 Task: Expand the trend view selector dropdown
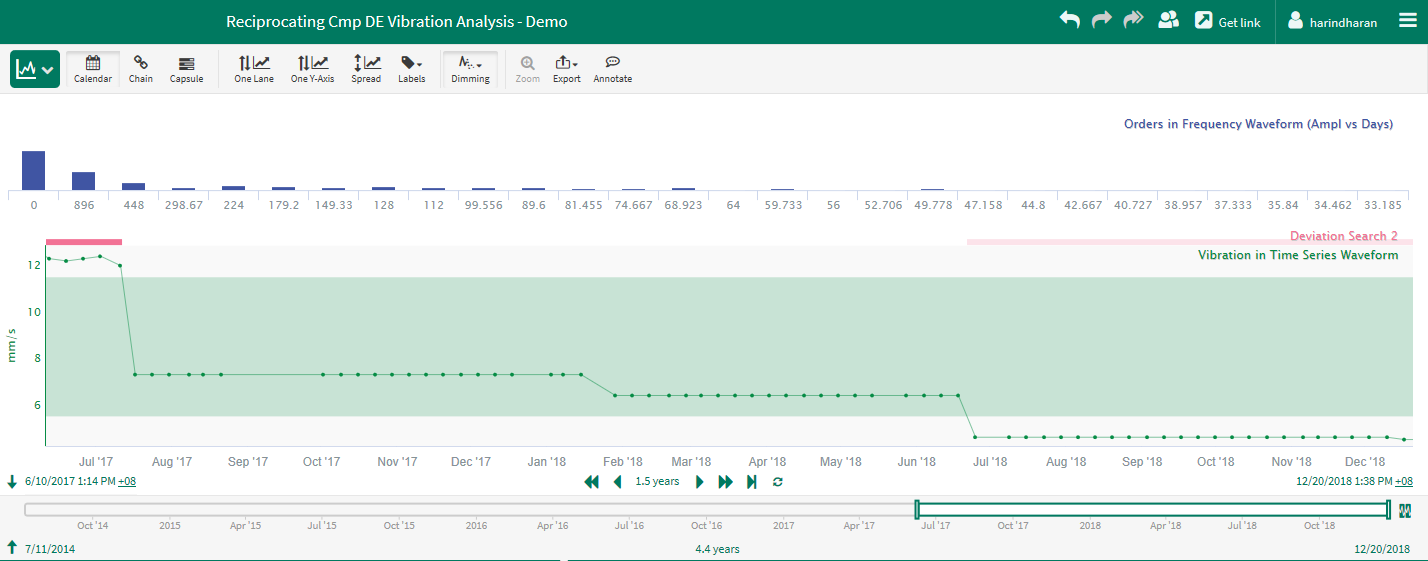pyautogui.click(x=35, y=69)
